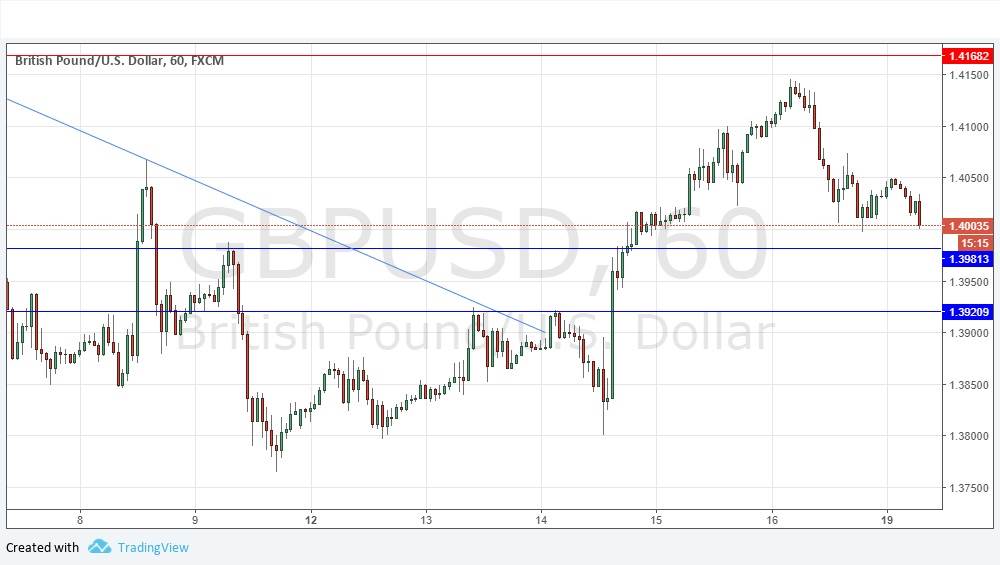The width and height of the screenshot is (1000, 565).
Task: Click the red horizontal resistance line
Action: pyautogui.click(x=500, y=55)
